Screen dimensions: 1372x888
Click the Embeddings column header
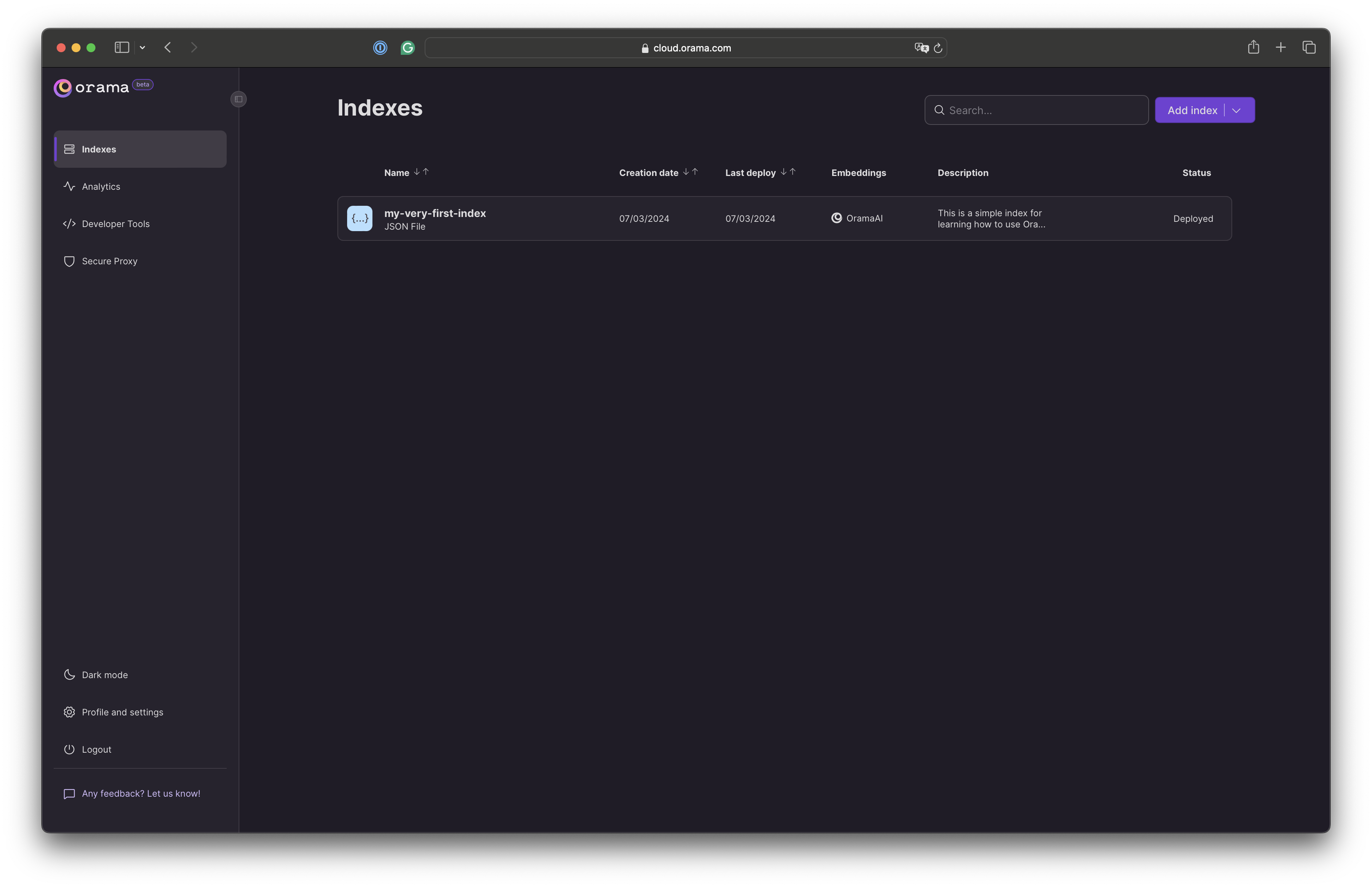[858, 173]
